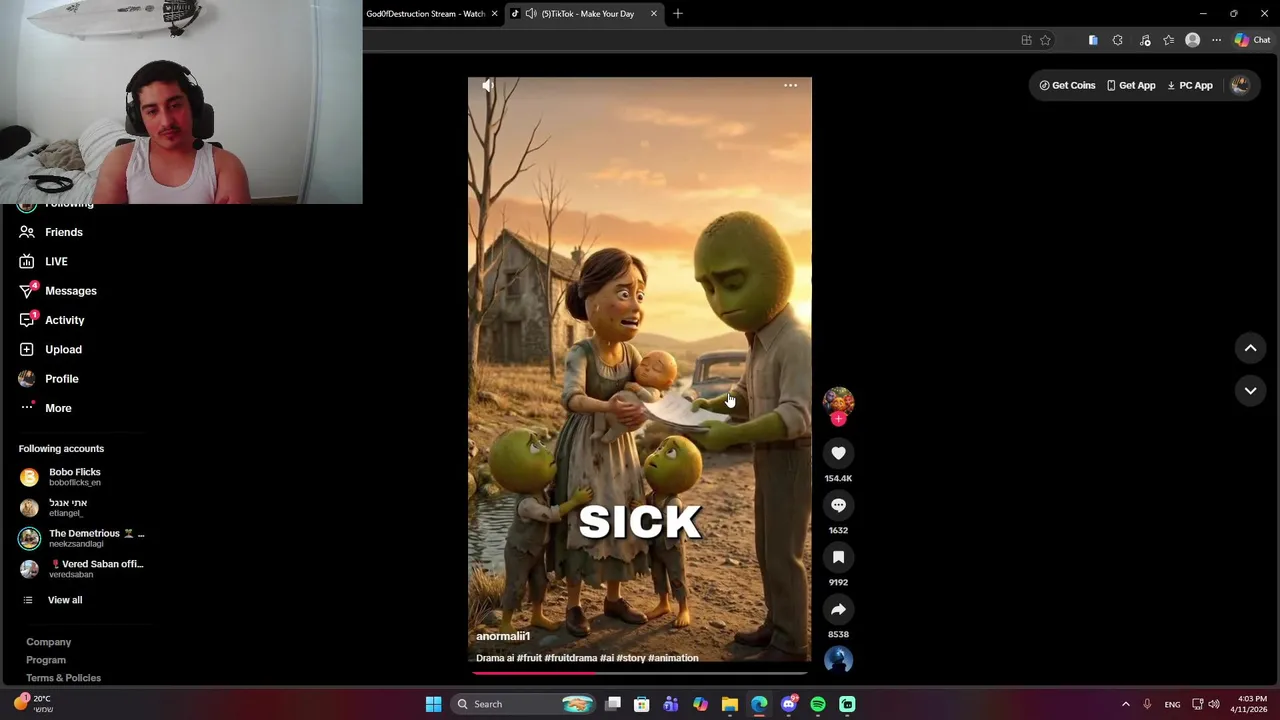This screenshot has width=1280, height=720.
Task: Open the three-dot menu on video
Action: 790,86
